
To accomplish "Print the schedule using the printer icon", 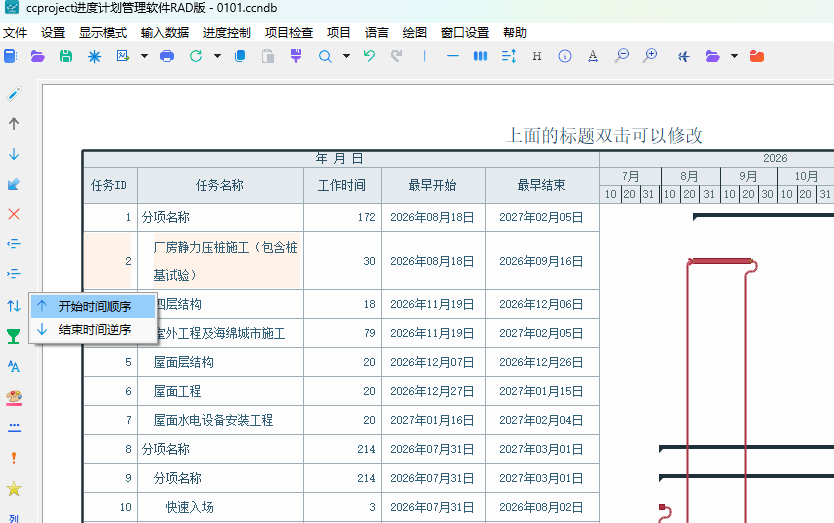I will click(167, 56).
